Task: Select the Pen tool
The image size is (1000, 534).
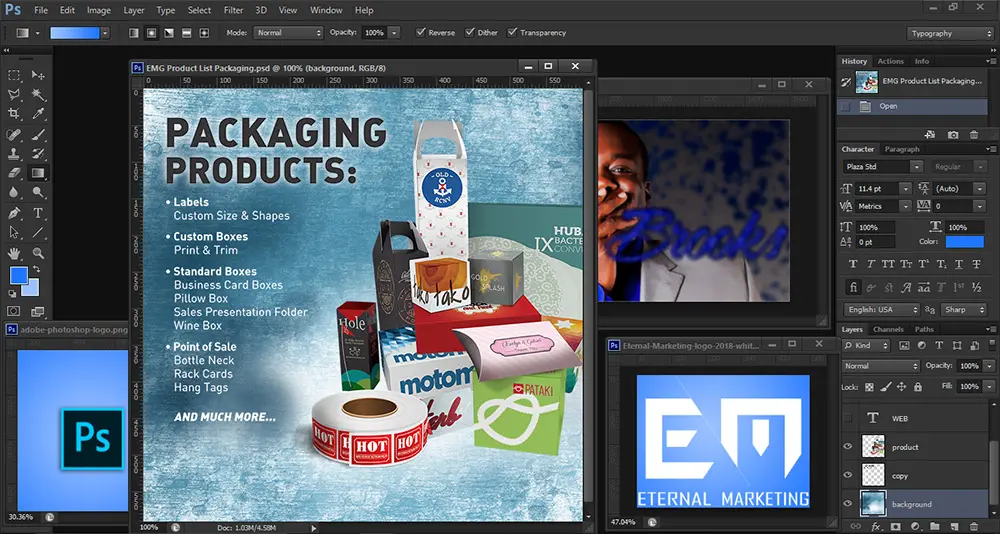Action: click(14, 213)
